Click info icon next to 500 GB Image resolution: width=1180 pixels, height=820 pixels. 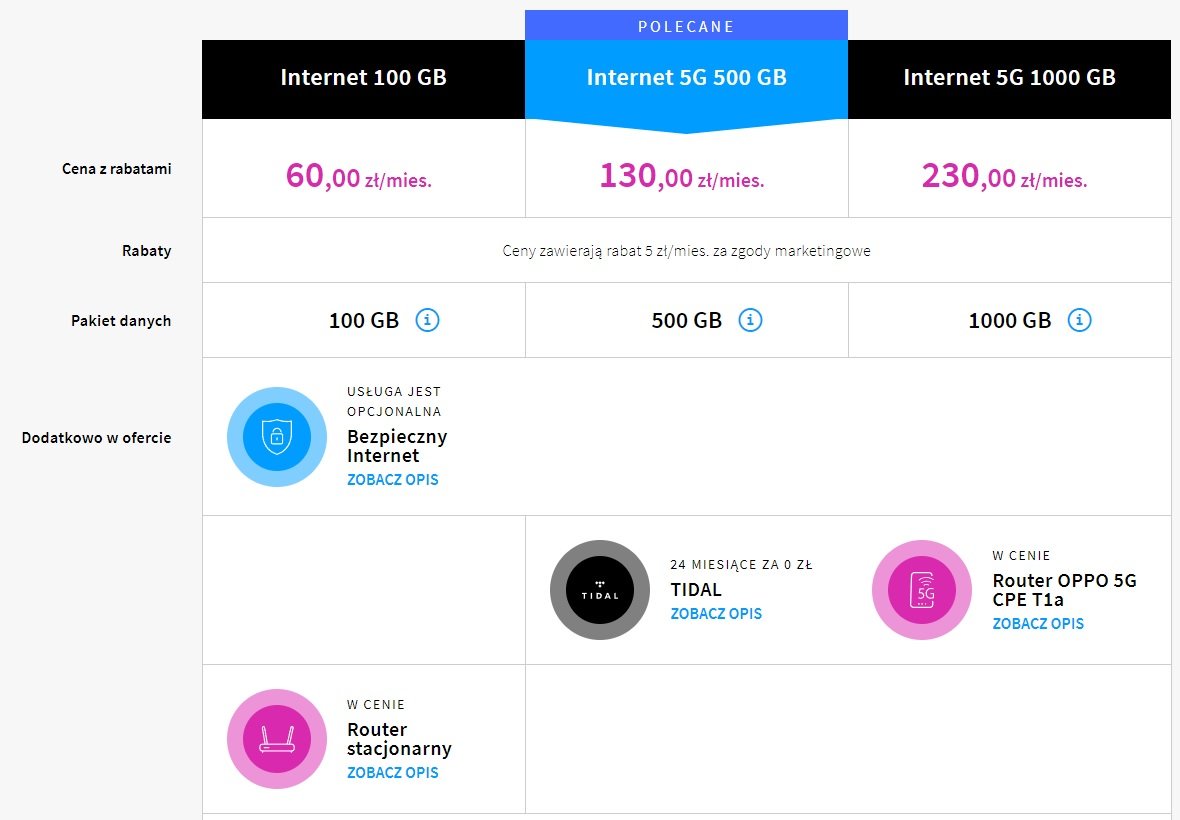click(750, 320)
